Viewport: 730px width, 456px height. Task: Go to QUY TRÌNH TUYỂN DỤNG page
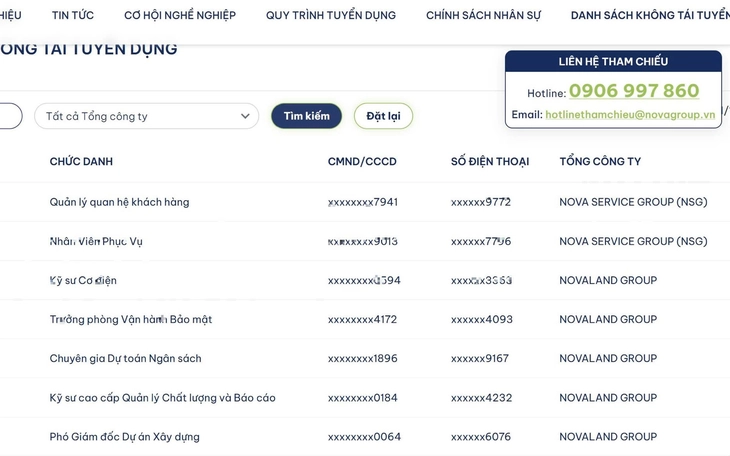331,15
